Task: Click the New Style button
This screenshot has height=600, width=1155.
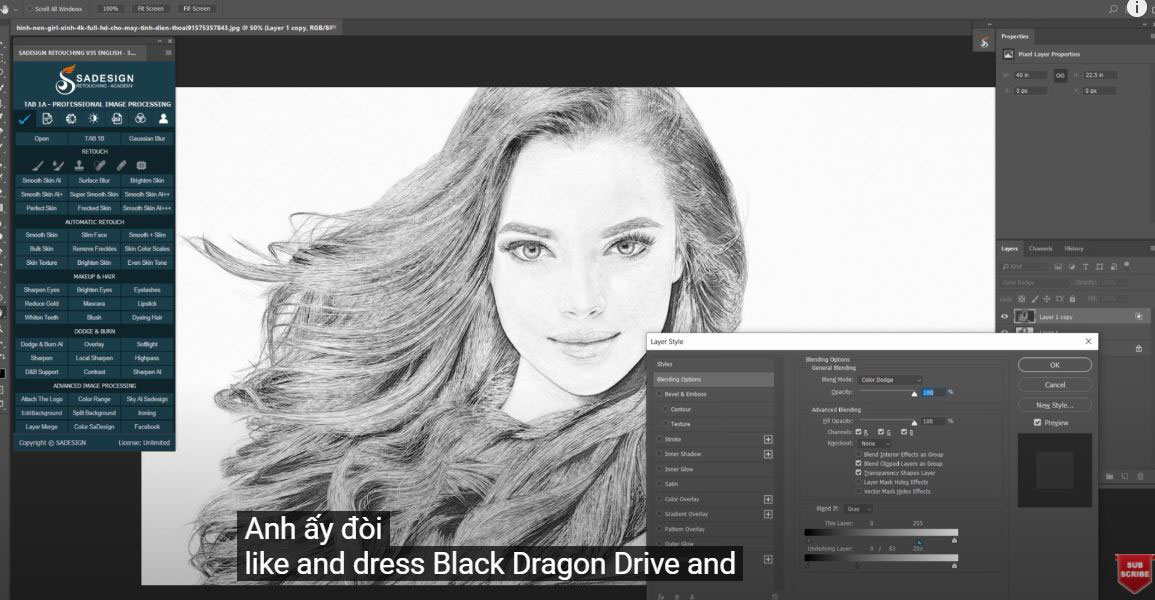Action: point(1055,405)
